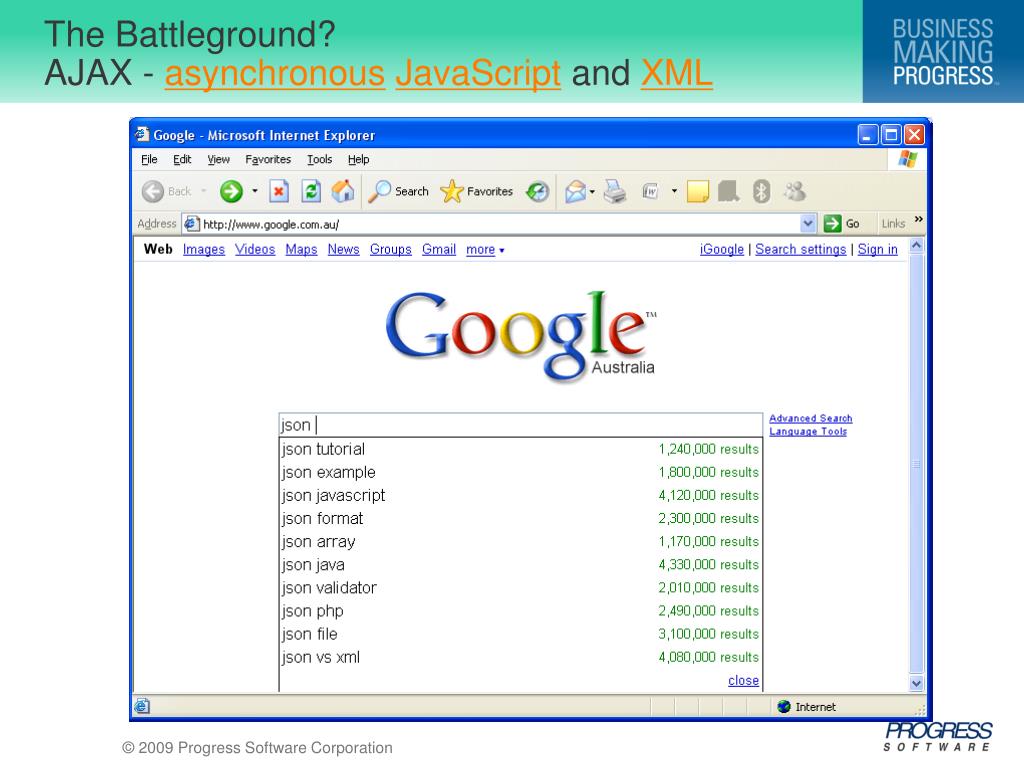Expand the Links toolbar chevron
This screenshot has height=768, width=1024.
pos(919,219)
